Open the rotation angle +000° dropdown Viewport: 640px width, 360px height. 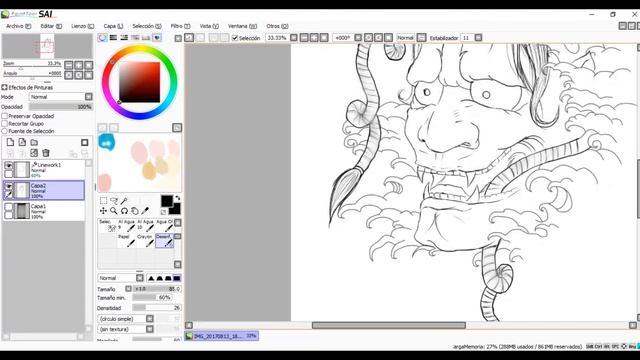click(358, 38)
